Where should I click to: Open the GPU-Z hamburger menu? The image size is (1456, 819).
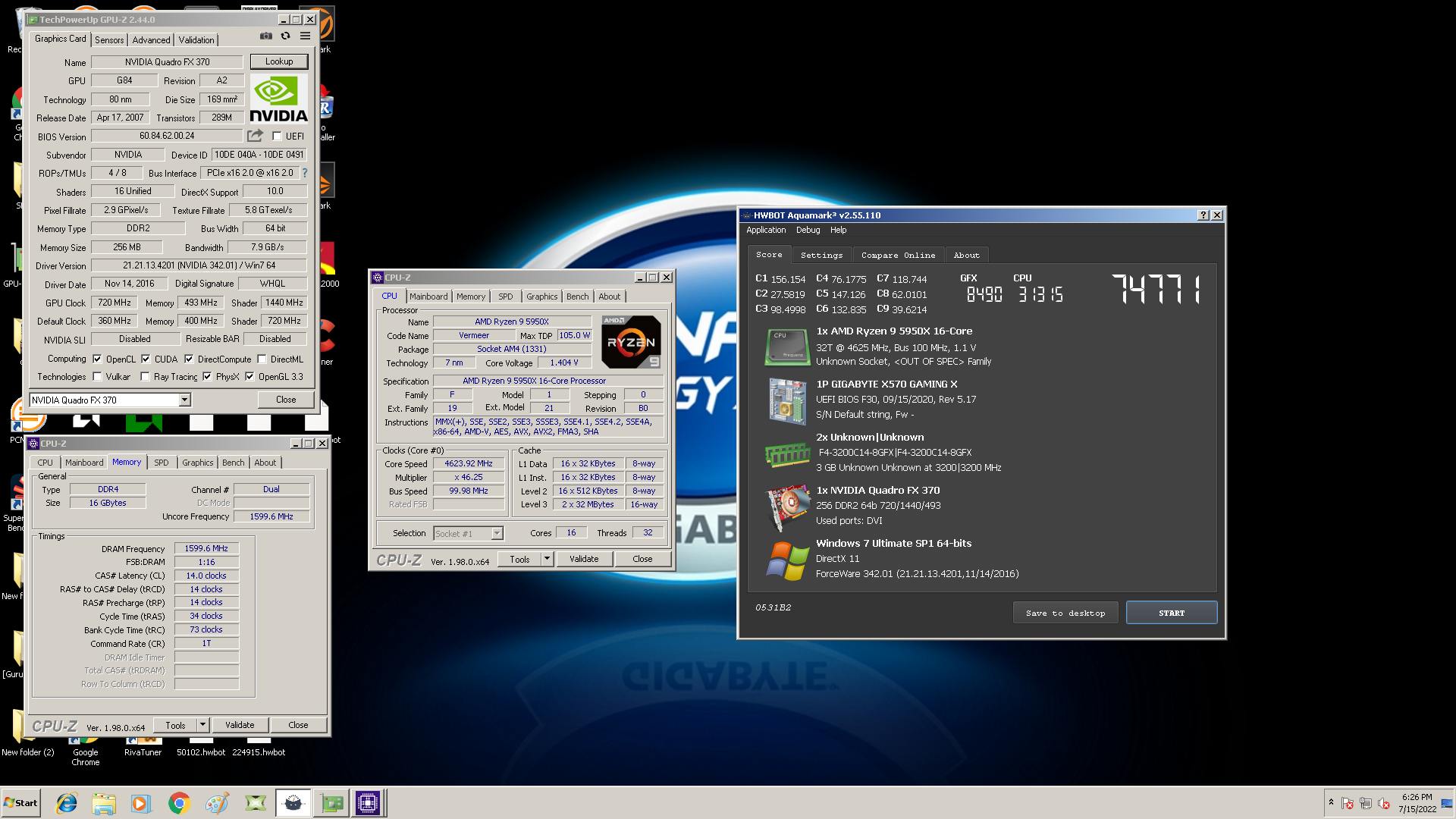[x=305, y=36]
